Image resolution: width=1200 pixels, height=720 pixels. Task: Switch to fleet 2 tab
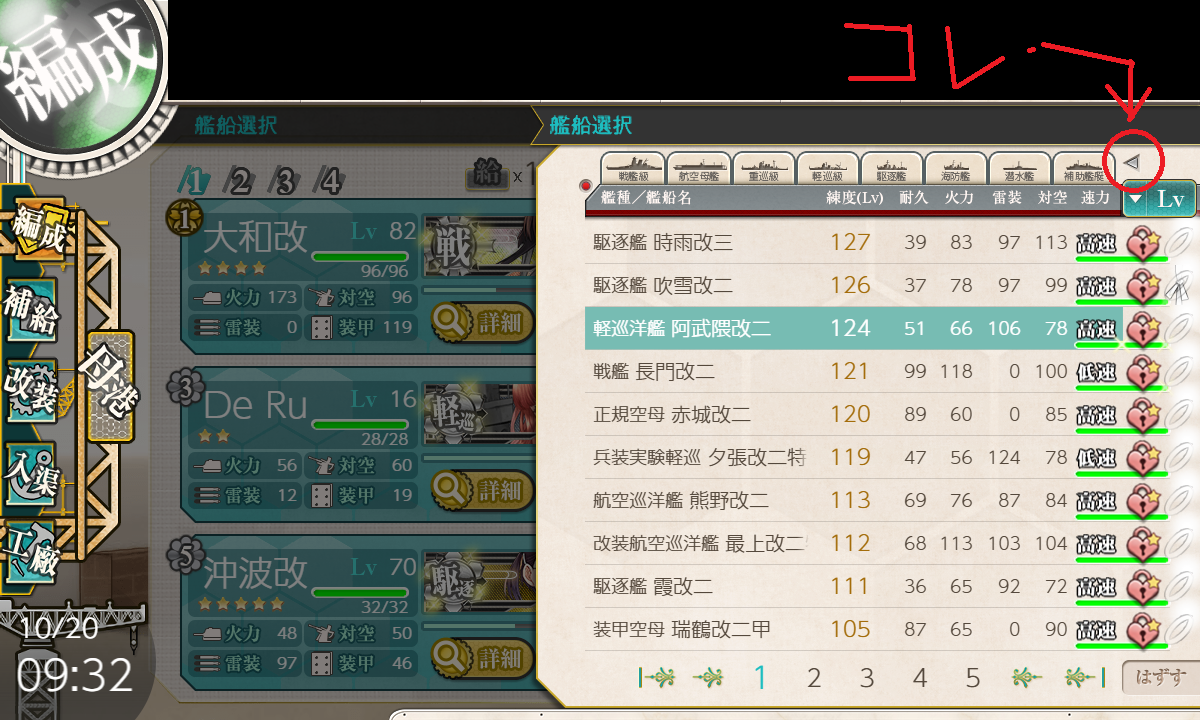coord(239,181)
